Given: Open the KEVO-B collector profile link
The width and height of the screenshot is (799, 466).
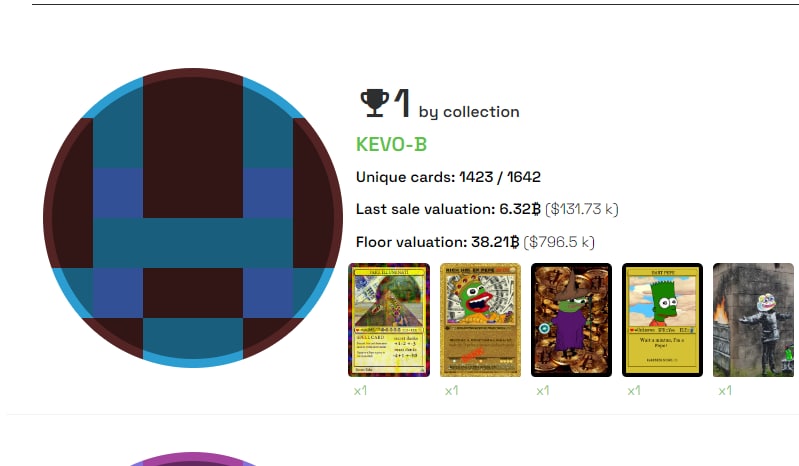Looking at the screenshot, I should [x=391, y=145].
